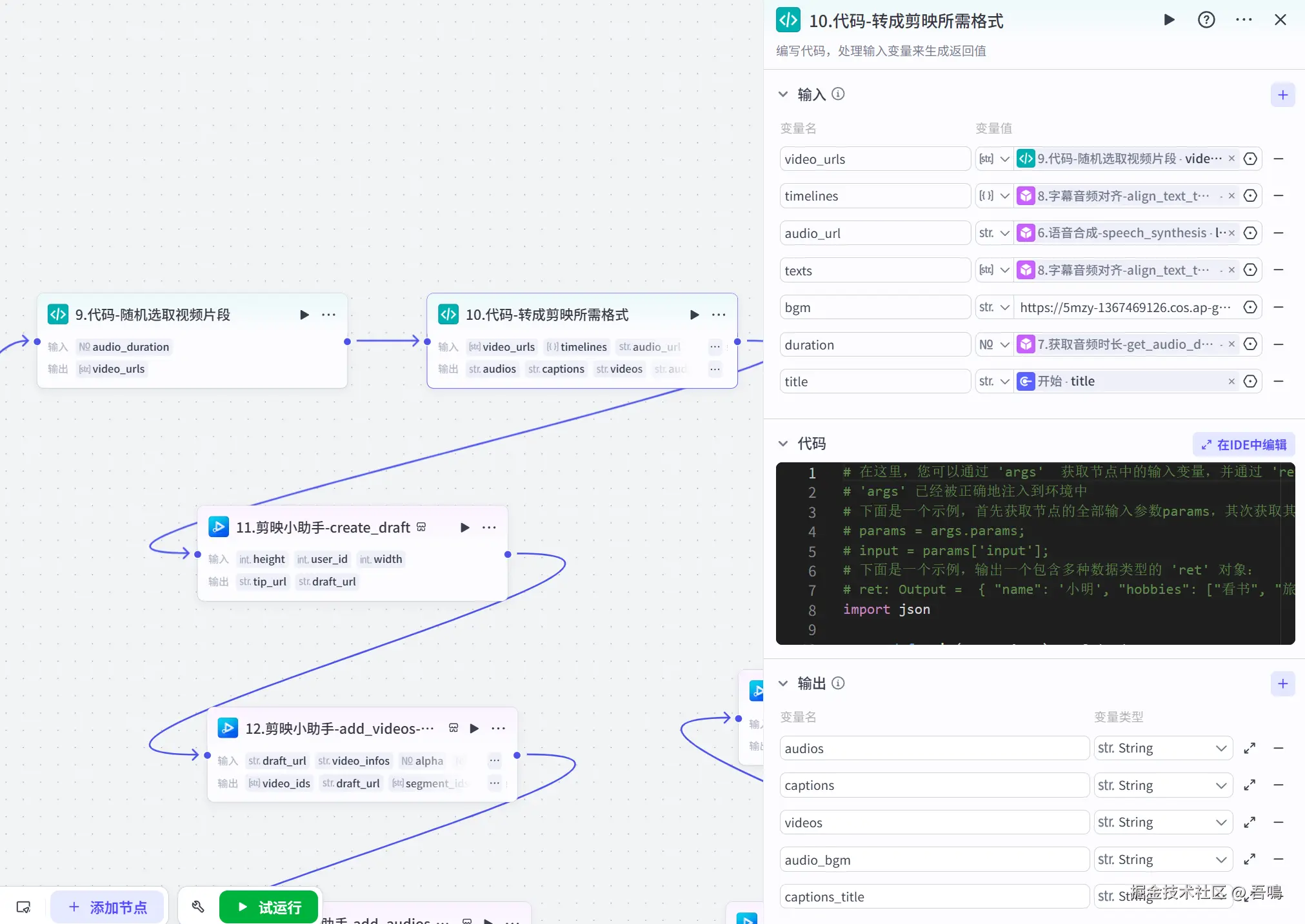Collapse the 输入 section
Image resolution: width=1305 pixels, height=924 pixels.
tap(783, 94)
